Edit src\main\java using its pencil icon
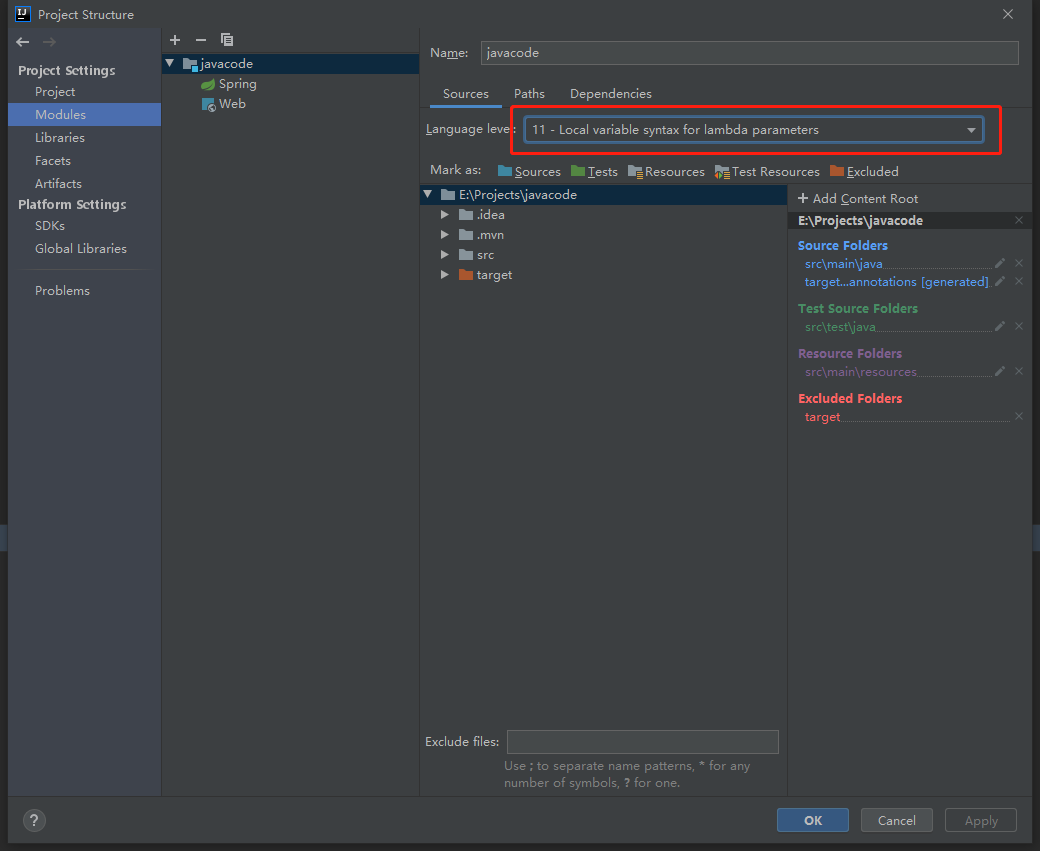This screenshot has width=1040, height=851. pos(998,263)
